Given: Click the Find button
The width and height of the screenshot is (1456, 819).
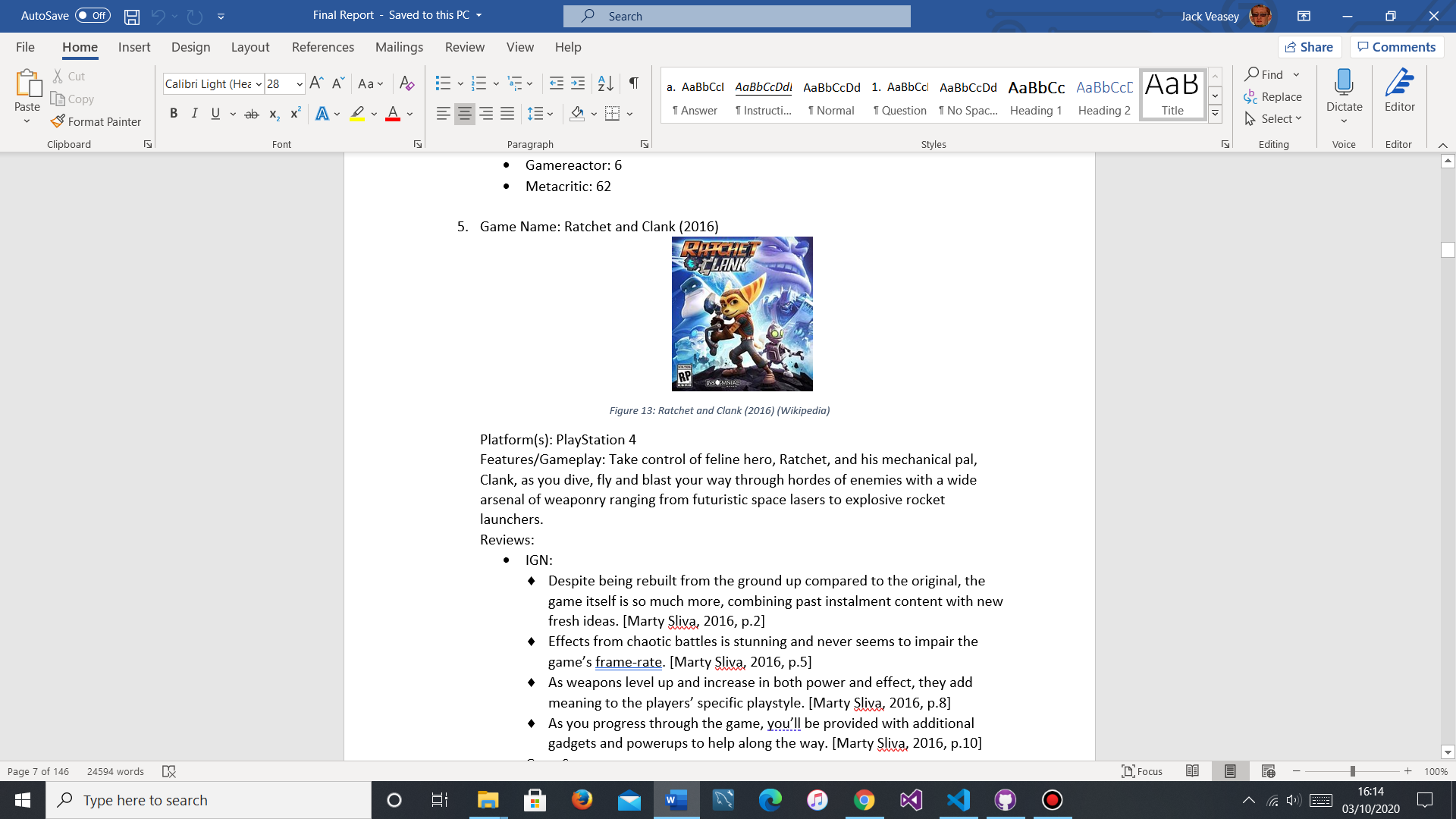Looking at the screenshot, I should (x=1264, y=74).
